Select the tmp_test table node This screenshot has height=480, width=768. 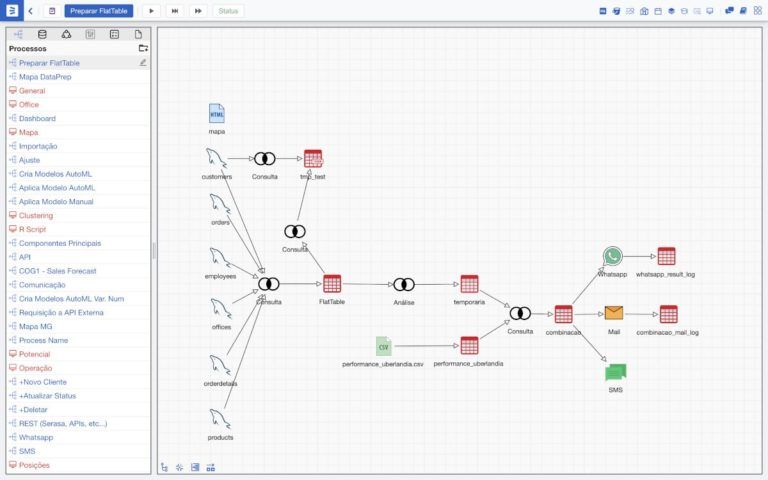pos(313,159)
